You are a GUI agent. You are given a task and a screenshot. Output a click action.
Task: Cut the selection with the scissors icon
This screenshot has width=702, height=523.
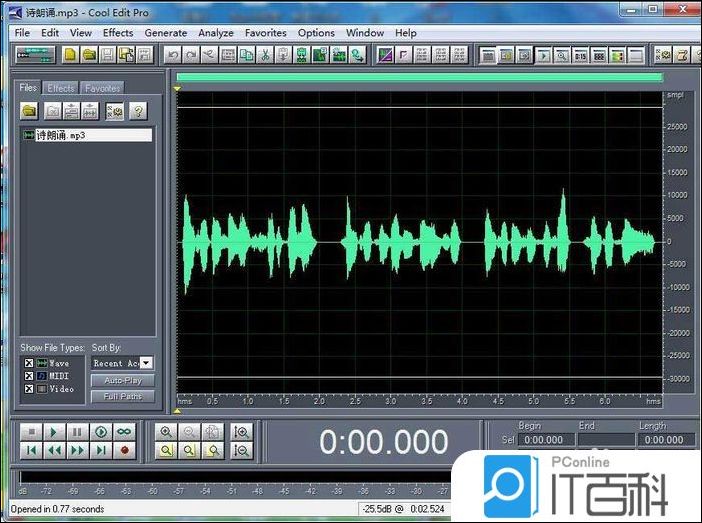(x=265, y=55)
